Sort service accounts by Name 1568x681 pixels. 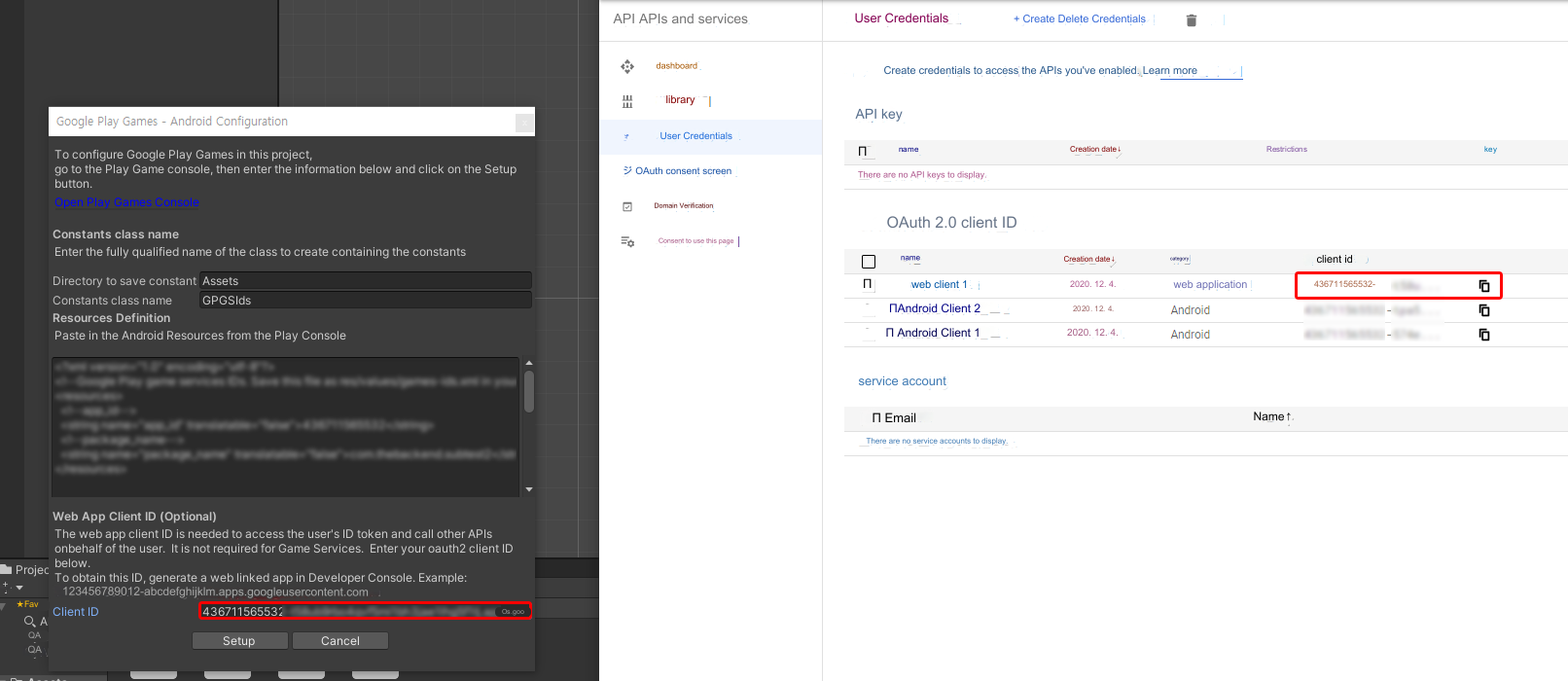click(1272, 416)
